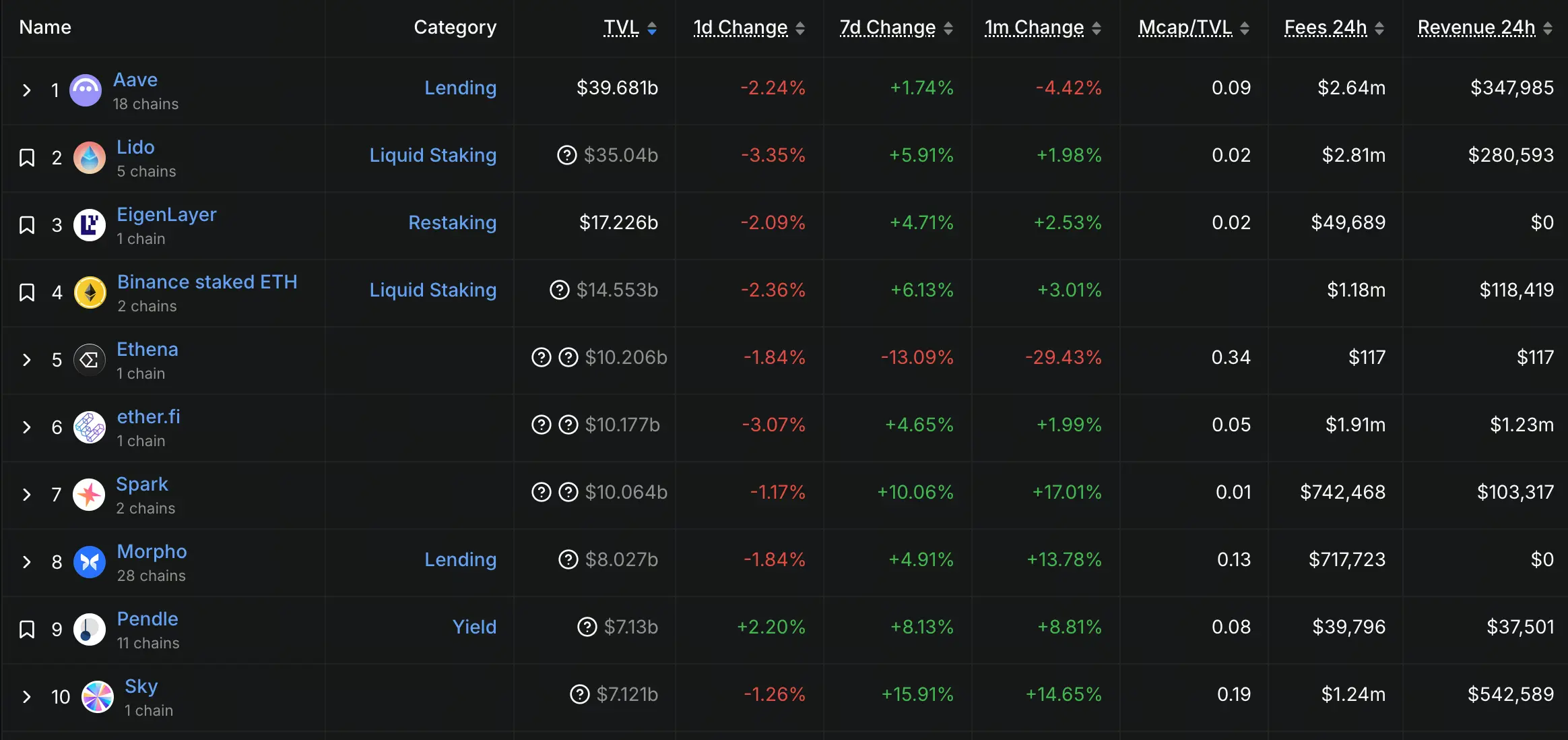The width and height of the screenshot is (1568, 740).
Task: Expand the Aave row
Action: click(x=27, y=90)
